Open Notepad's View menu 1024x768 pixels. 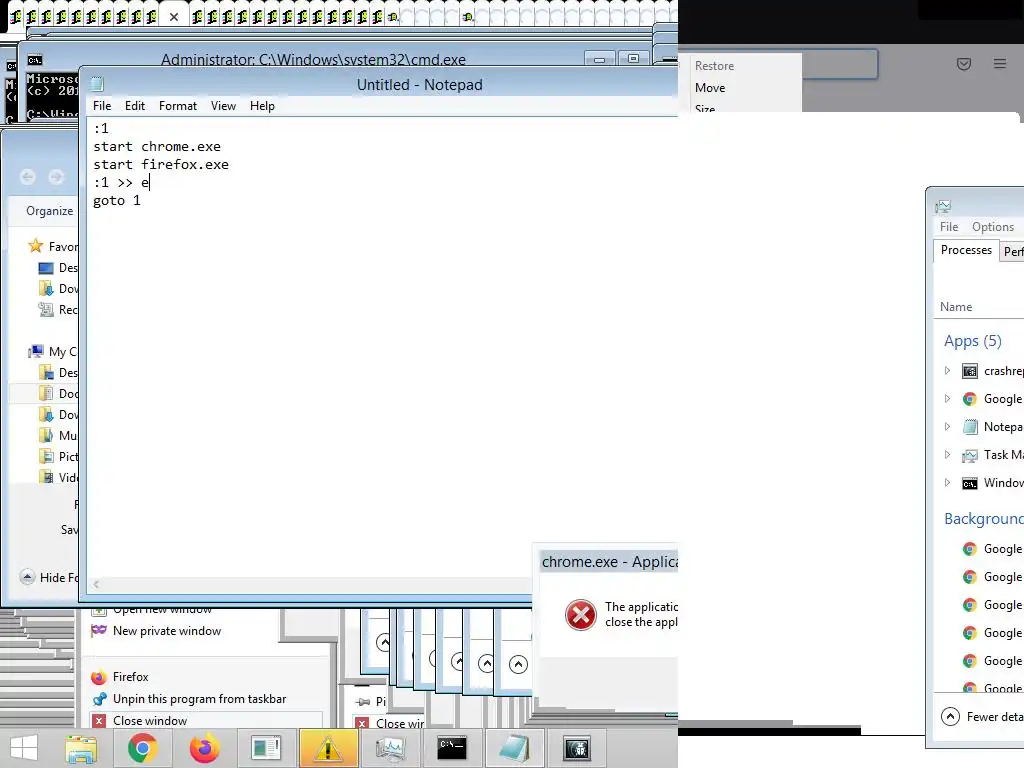(223, 106)
